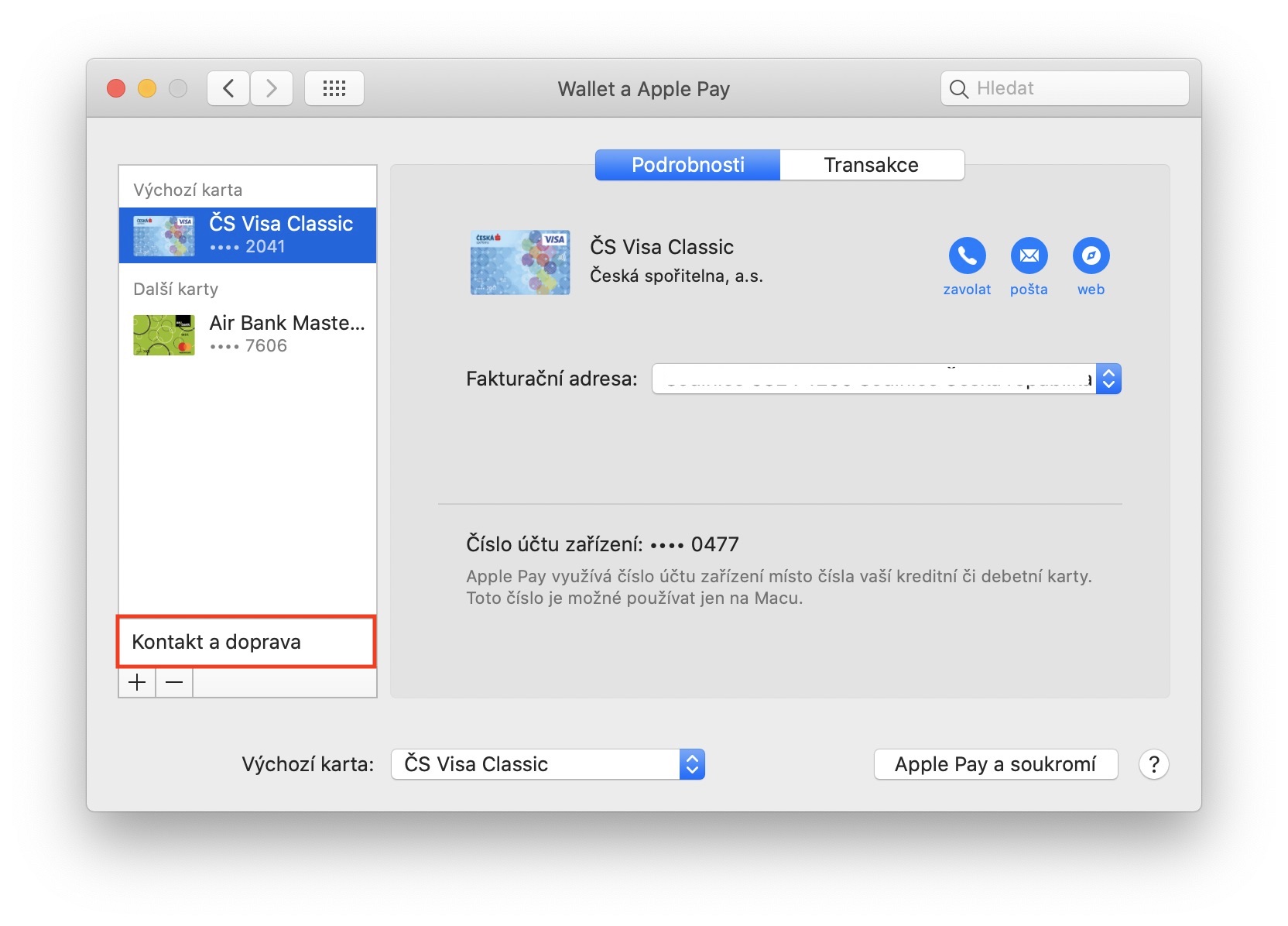Screen dimensions: 1288x926
Task: Select Air Bank Mastercard row
Action: click(x=248, y=334)
